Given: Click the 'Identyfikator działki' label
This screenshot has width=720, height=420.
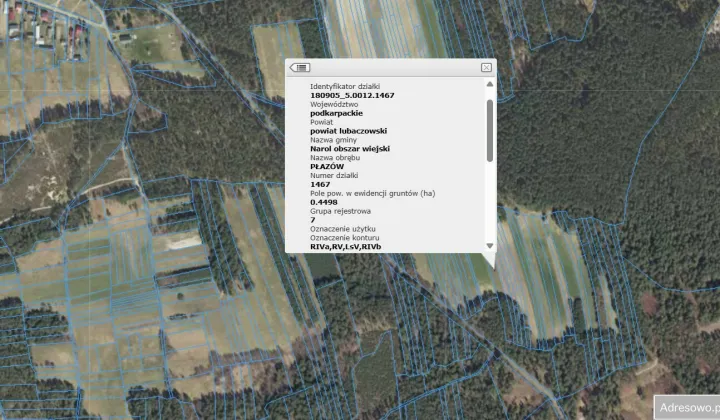Looking at the screenshot, I should coord(345,86).
